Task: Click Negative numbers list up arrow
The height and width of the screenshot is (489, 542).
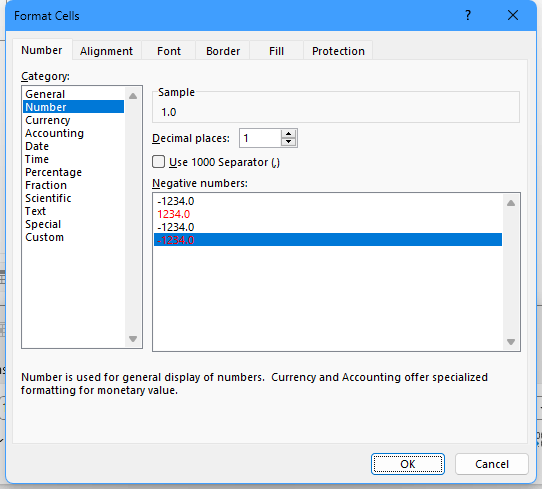Action: [x=511, y=203]
